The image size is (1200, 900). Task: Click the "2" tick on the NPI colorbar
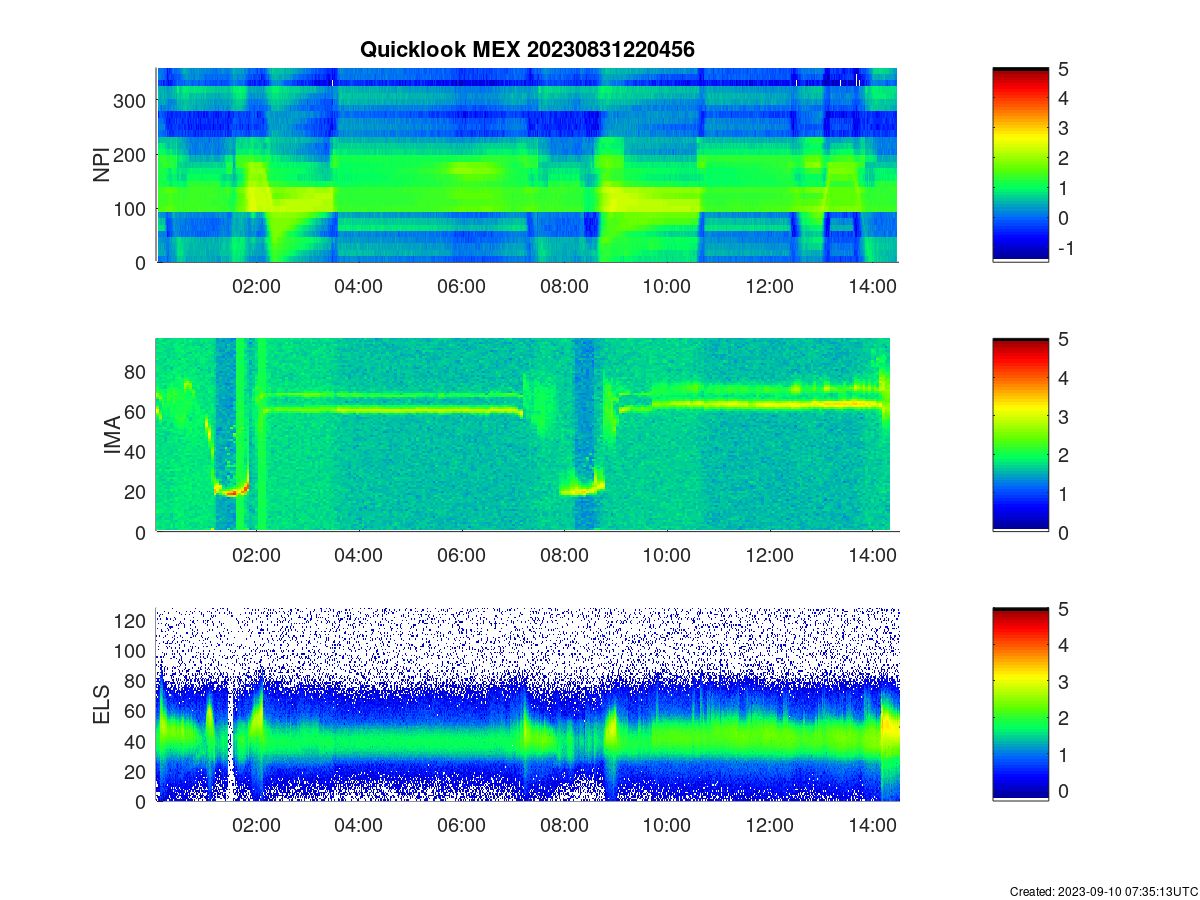click(1063, 158)
